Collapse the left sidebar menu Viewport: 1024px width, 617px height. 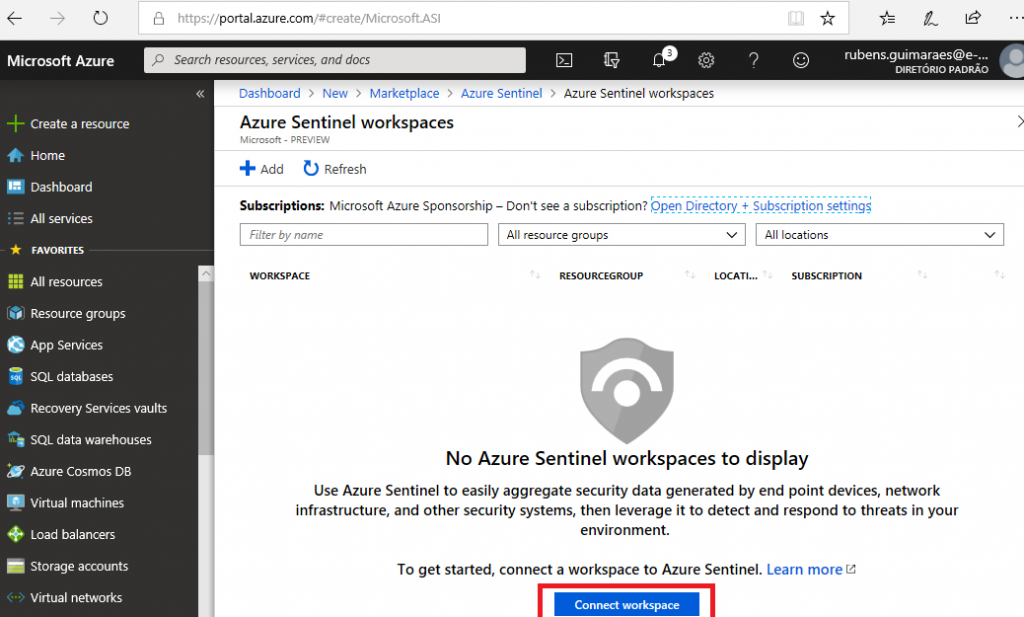(200, 93)
